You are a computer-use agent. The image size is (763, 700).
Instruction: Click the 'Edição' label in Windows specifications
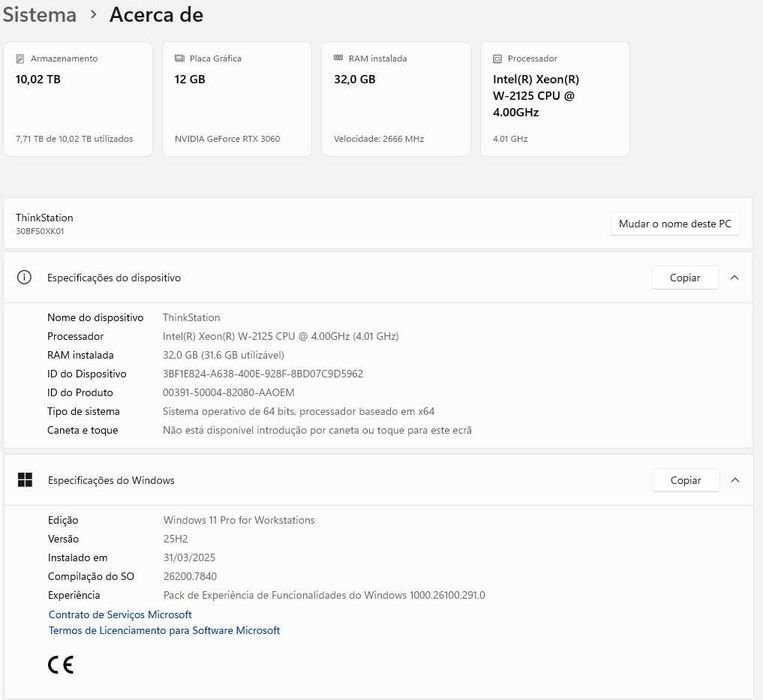coord(63,520)
